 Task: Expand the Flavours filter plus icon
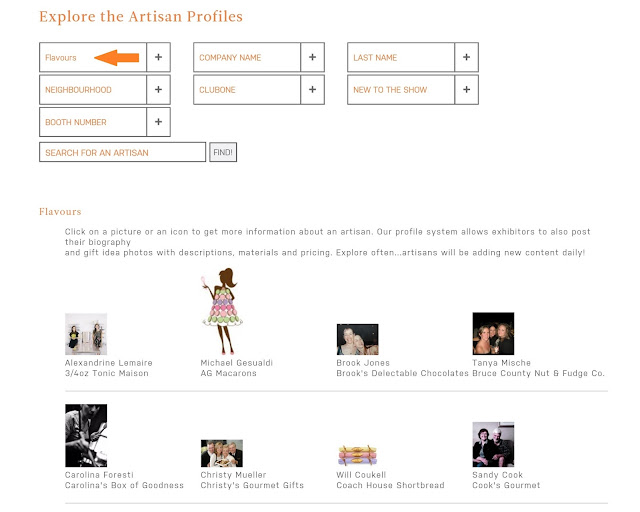pos(158,57)
